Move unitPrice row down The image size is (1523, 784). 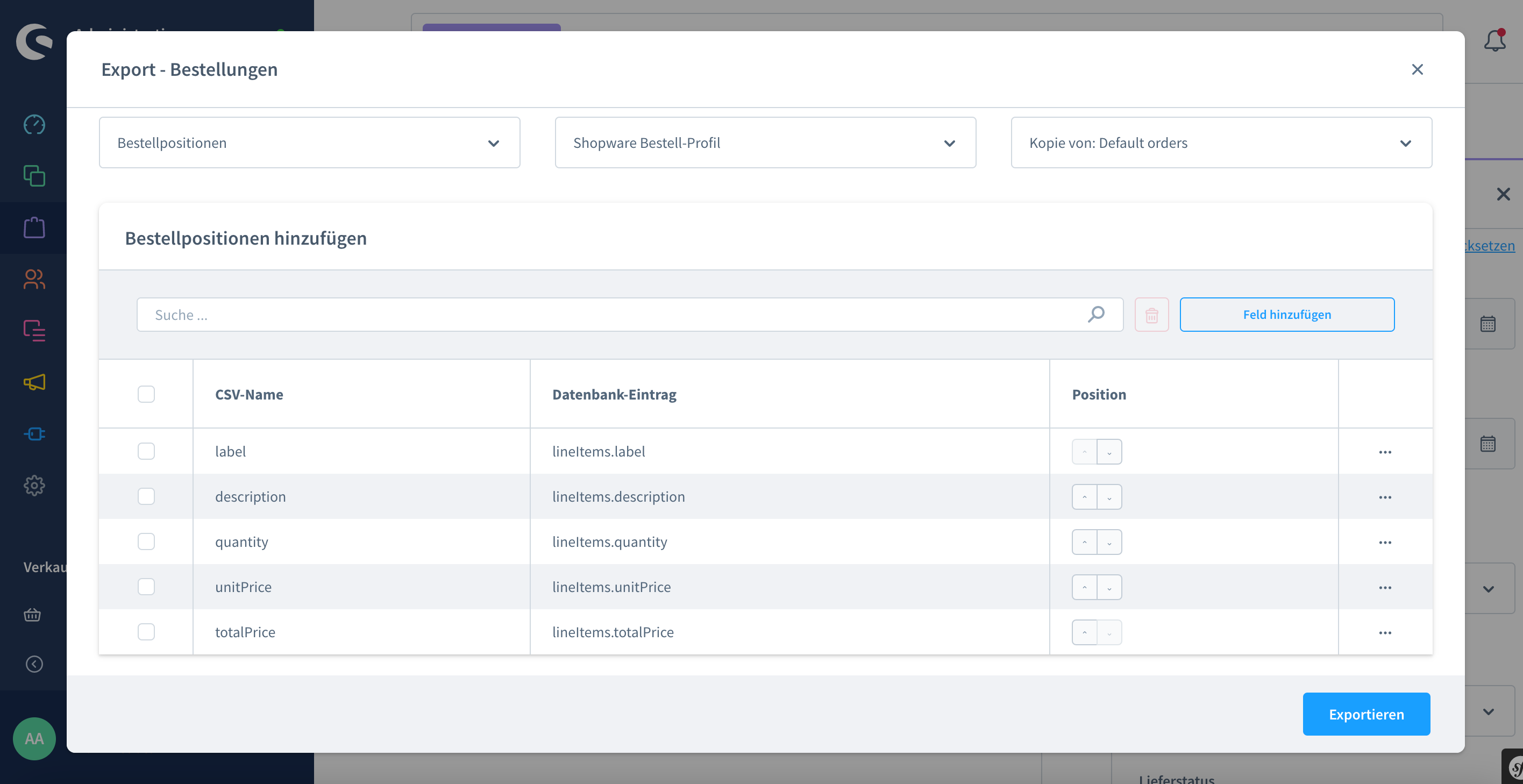tap(1110, 587)
